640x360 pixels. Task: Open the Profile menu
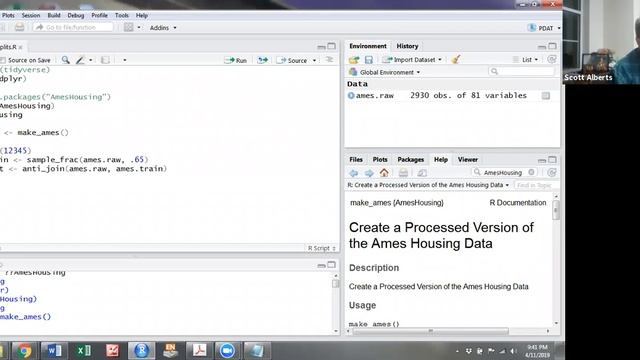pyautogui.click(x=99, y=16)
